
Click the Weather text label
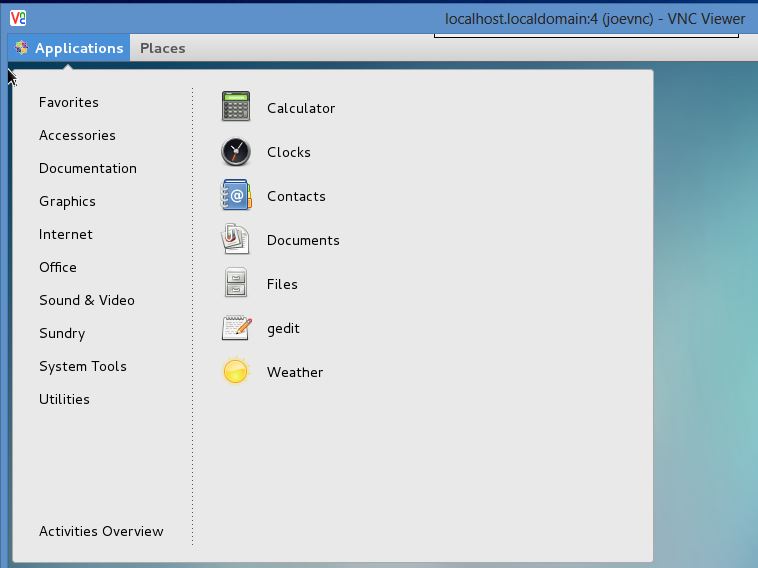295,372
